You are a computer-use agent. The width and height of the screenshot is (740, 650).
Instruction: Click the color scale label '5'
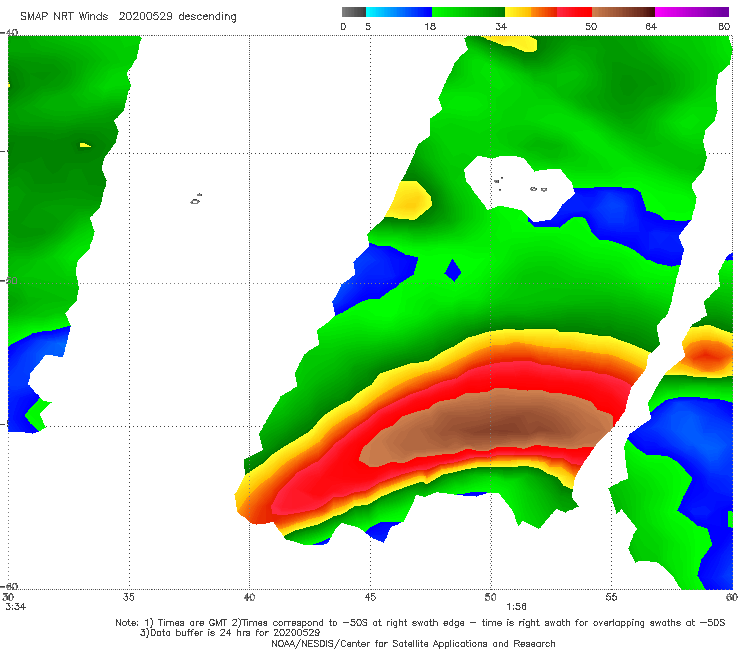pos(368,27)
